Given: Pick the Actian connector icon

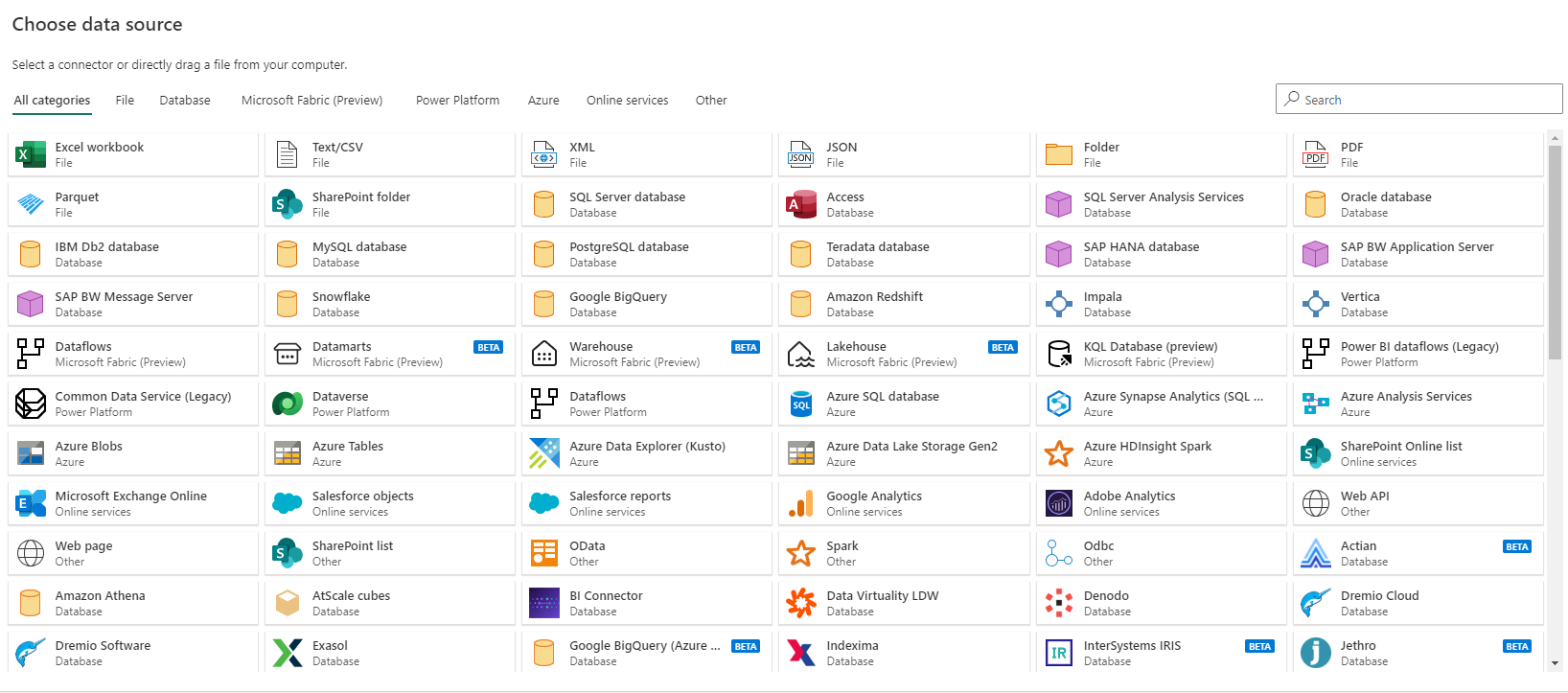Looking at the screenshot, I should tap(1316, 553).
